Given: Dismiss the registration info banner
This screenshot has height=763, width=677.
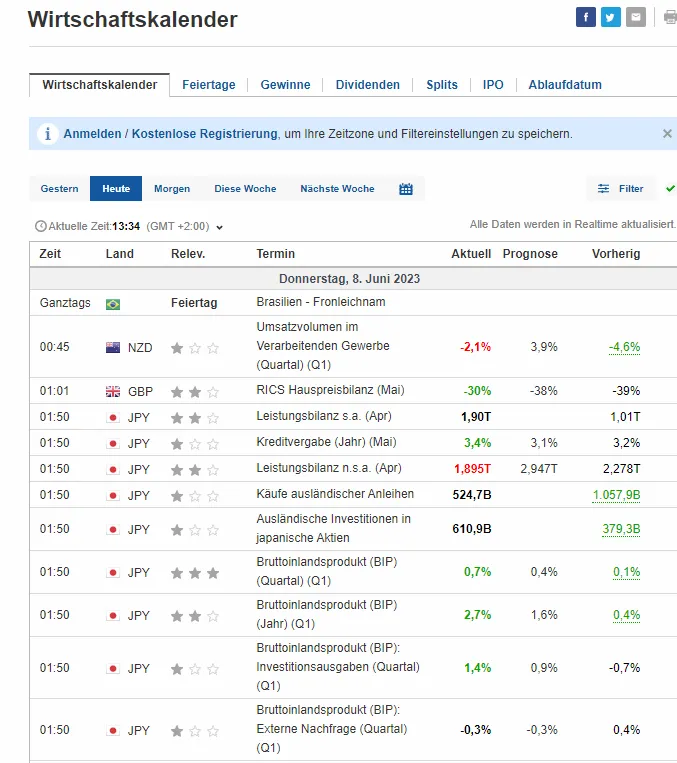Looking at the screenshot, I should coord(667,133).
